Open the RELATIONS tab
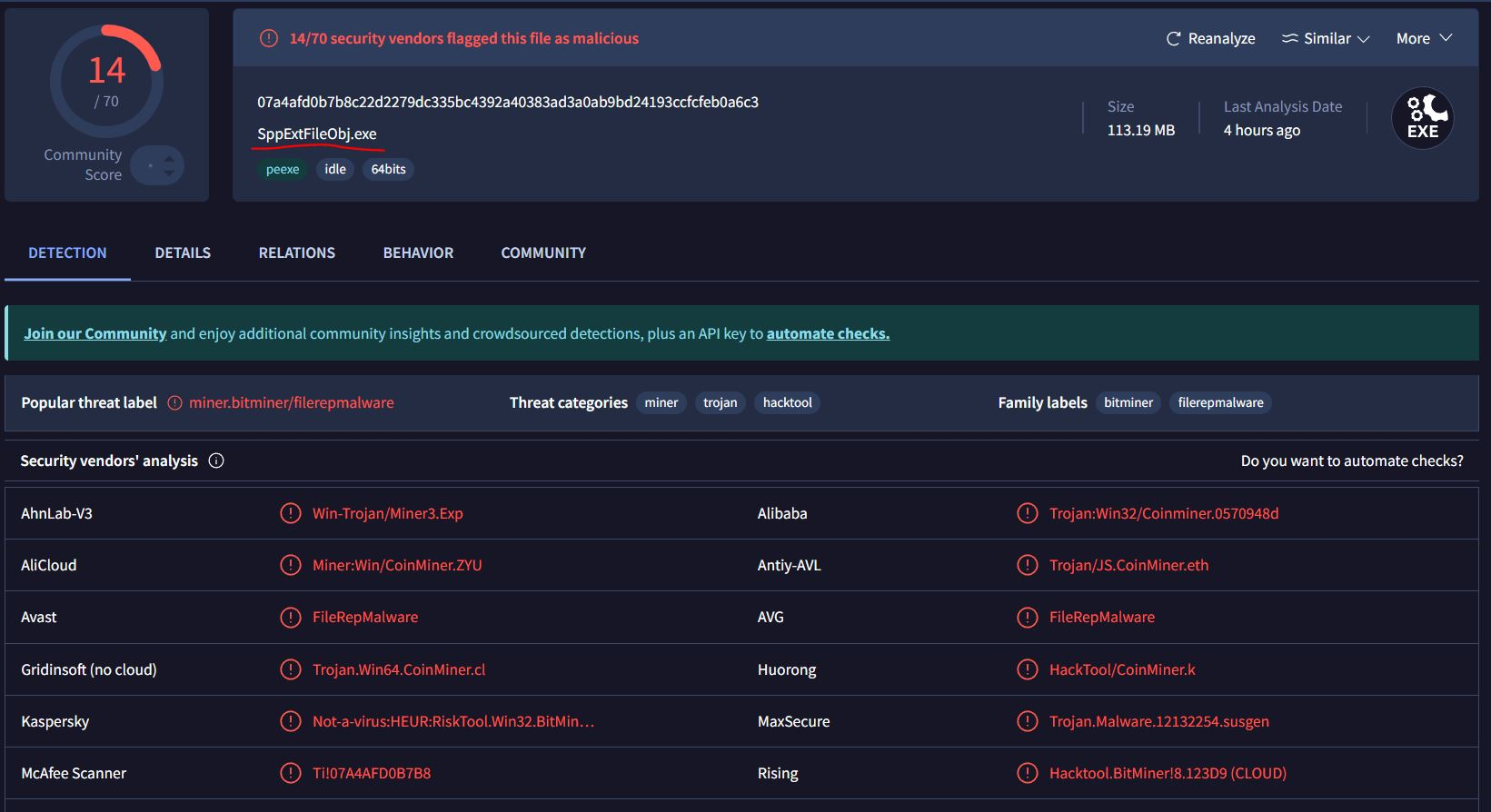The width and height of the screenshot is (1491, 812). click(x=297, y=253)
